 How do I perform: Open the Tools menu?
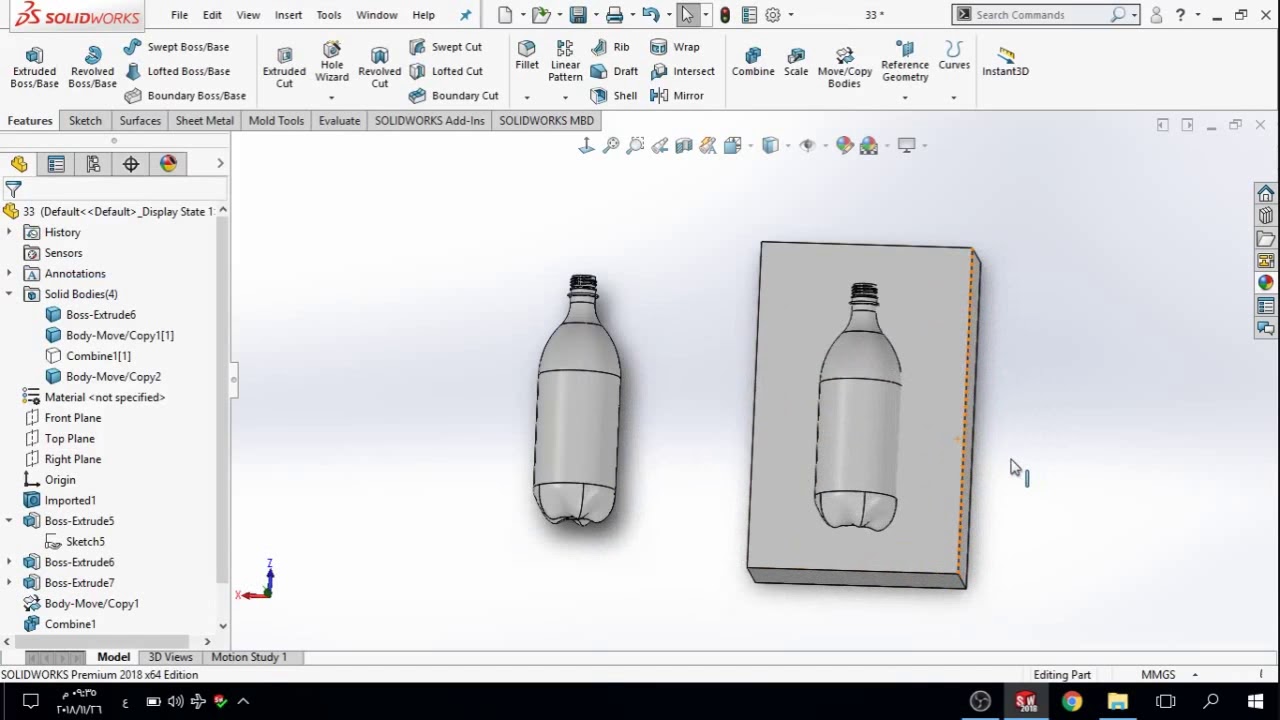329,15
